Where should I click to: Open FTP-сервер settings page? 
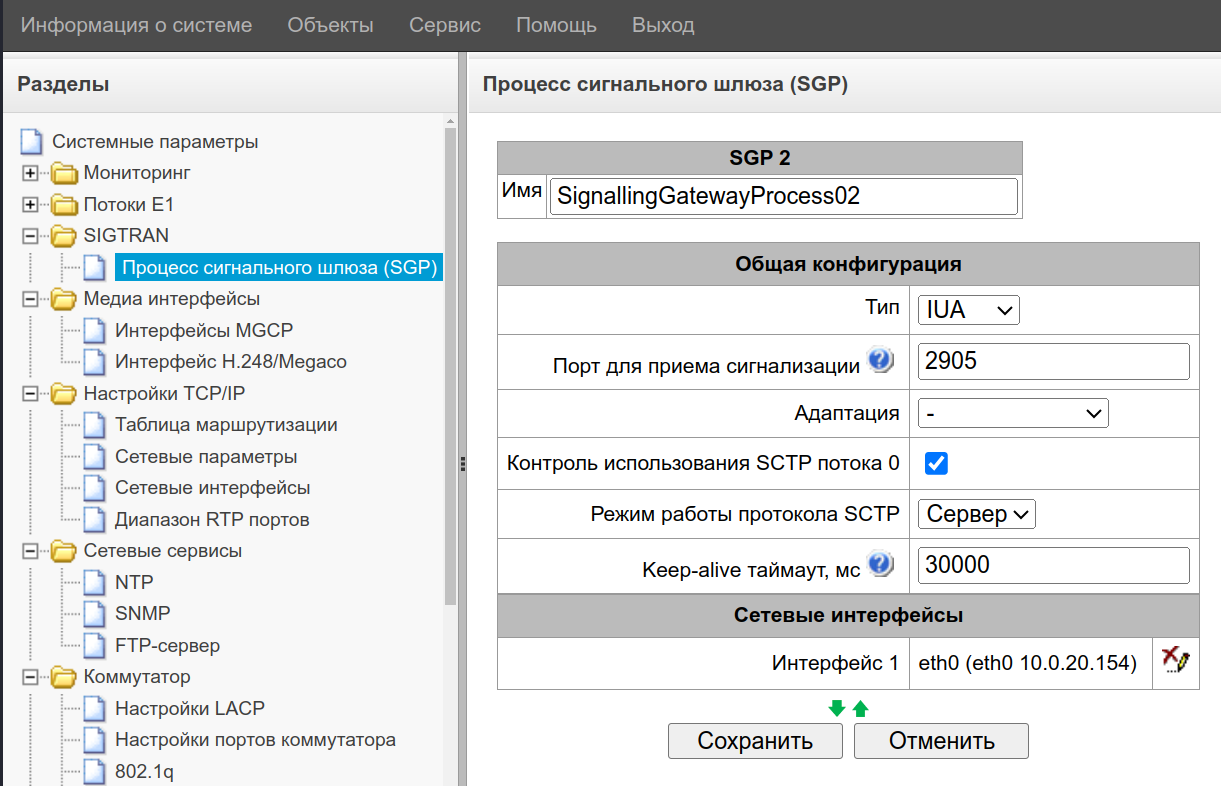[167, 645]
